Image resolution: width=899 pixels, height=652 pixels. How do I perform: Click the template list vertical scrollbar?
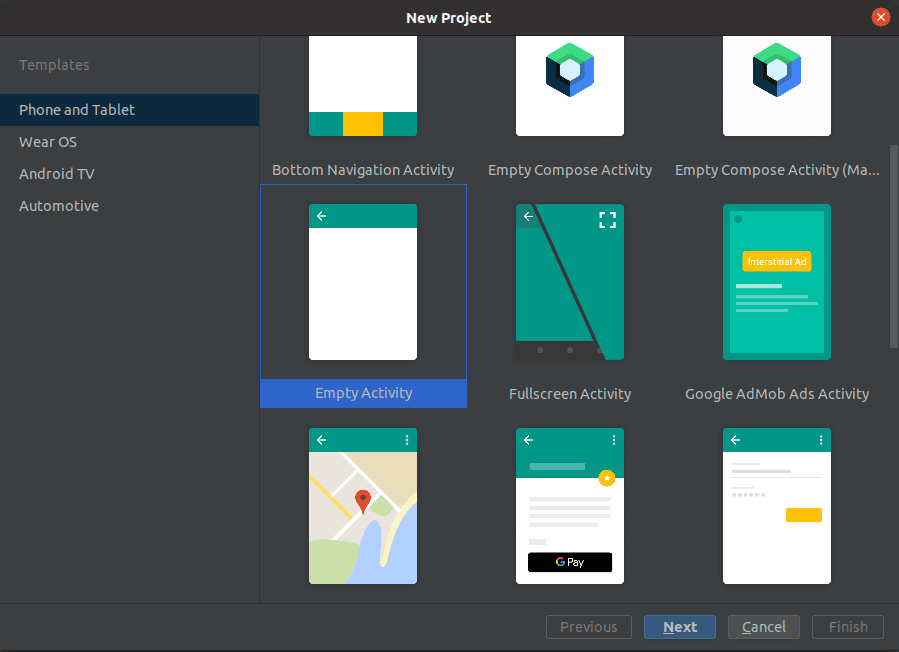tap(894, 247)
